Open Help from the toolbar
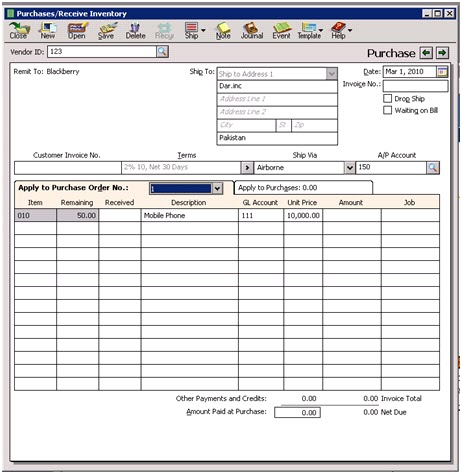Viewport: 462px width, 474px height. click(x=338, y=31)
